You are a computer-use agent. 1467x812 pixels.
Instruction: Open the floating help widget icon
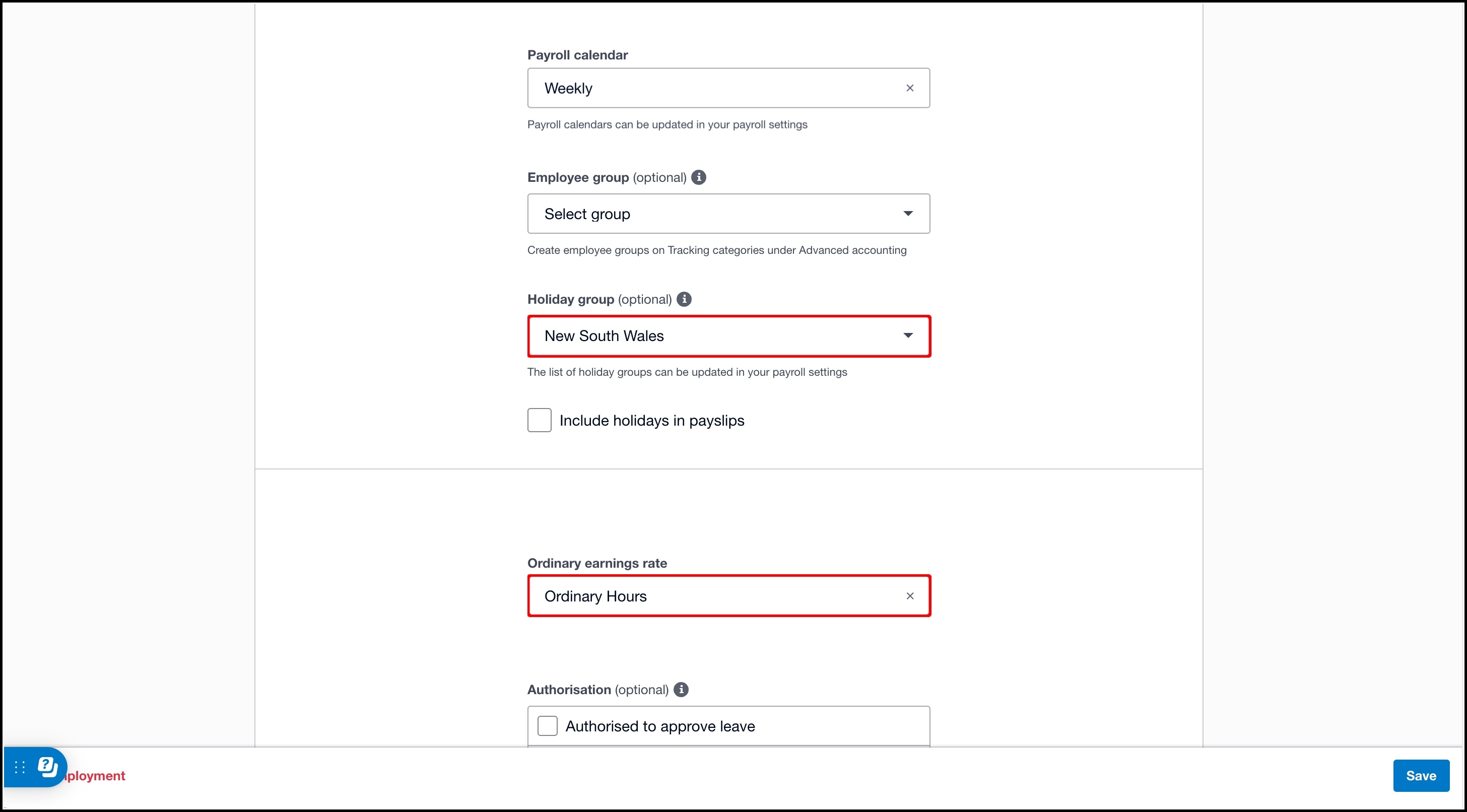coord(48,767)
